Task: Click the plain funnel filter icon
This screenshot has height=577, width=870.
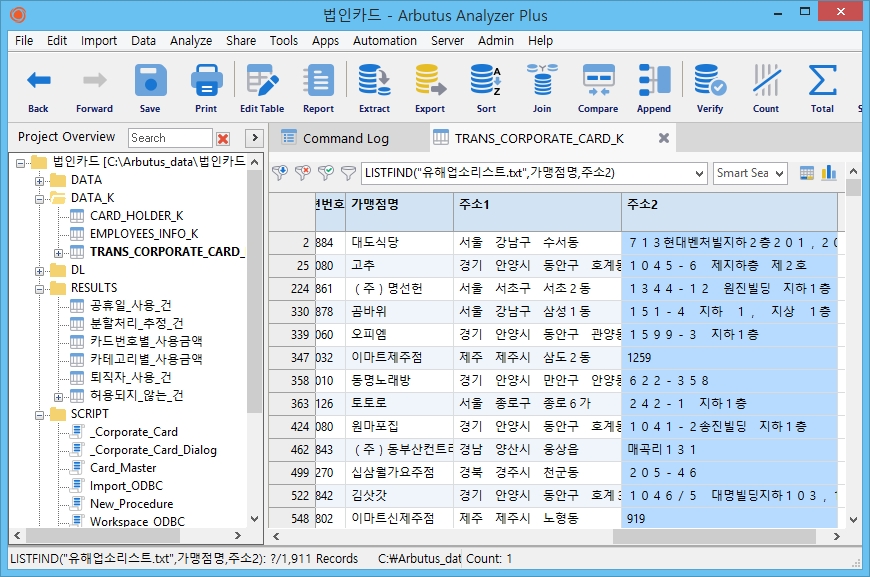Action: click(x=348, y=173)
